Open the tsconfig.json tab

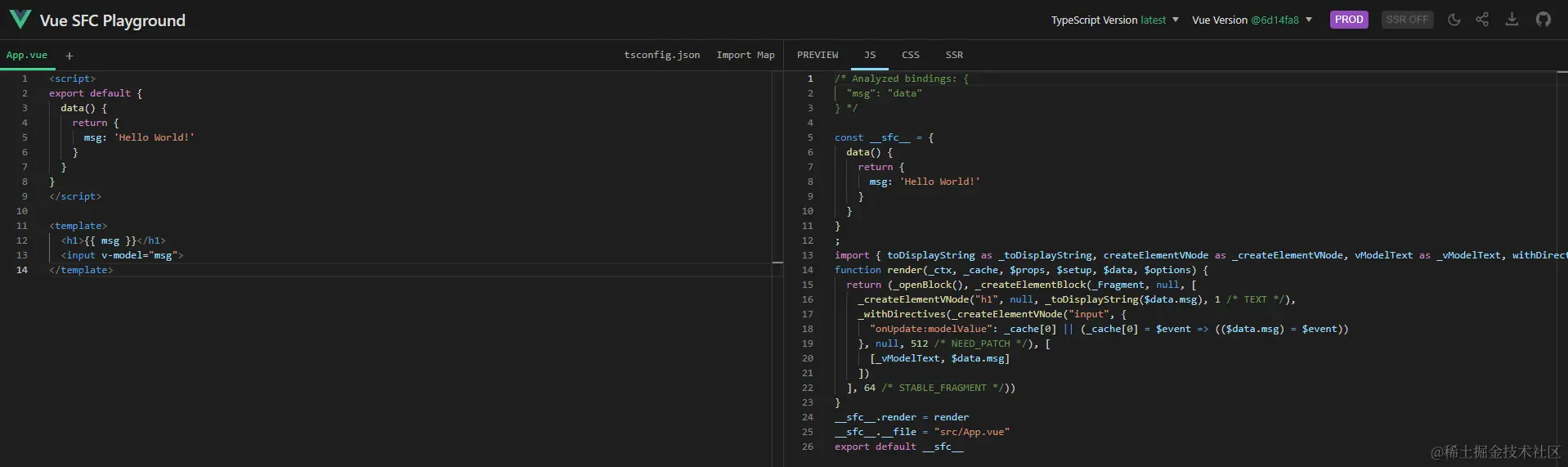(661, 55)
